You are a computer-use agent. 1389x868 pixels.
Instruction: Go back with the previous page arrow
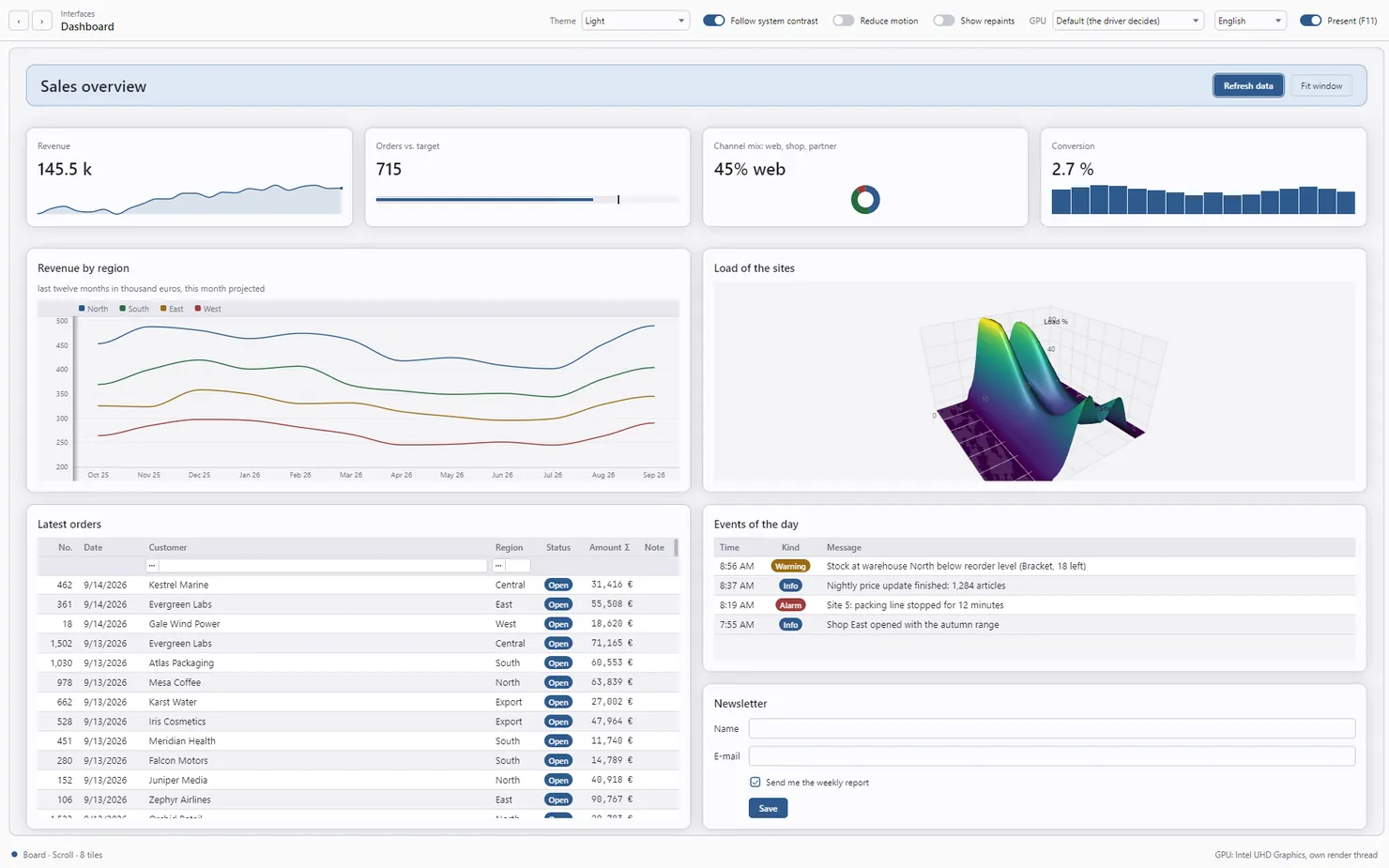click(x=19, y=21)
